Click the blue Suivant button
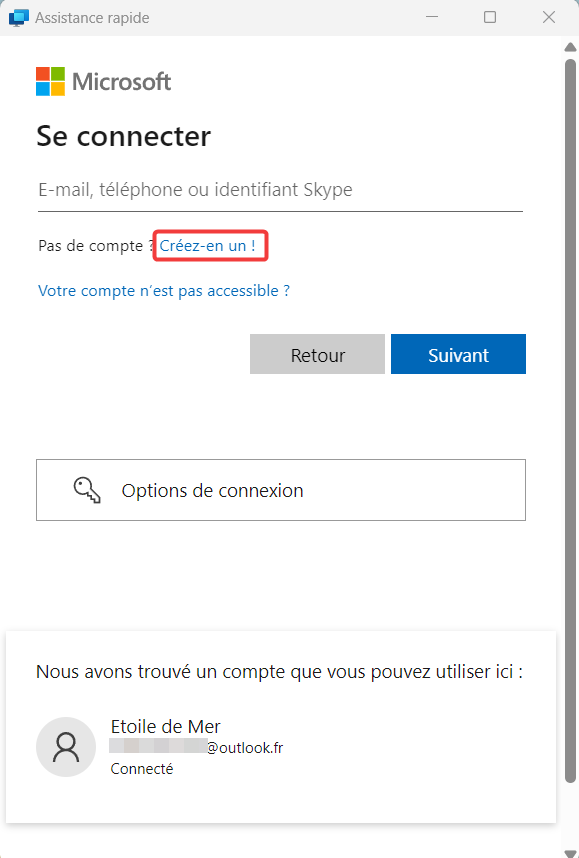 [x=459, y=354]
